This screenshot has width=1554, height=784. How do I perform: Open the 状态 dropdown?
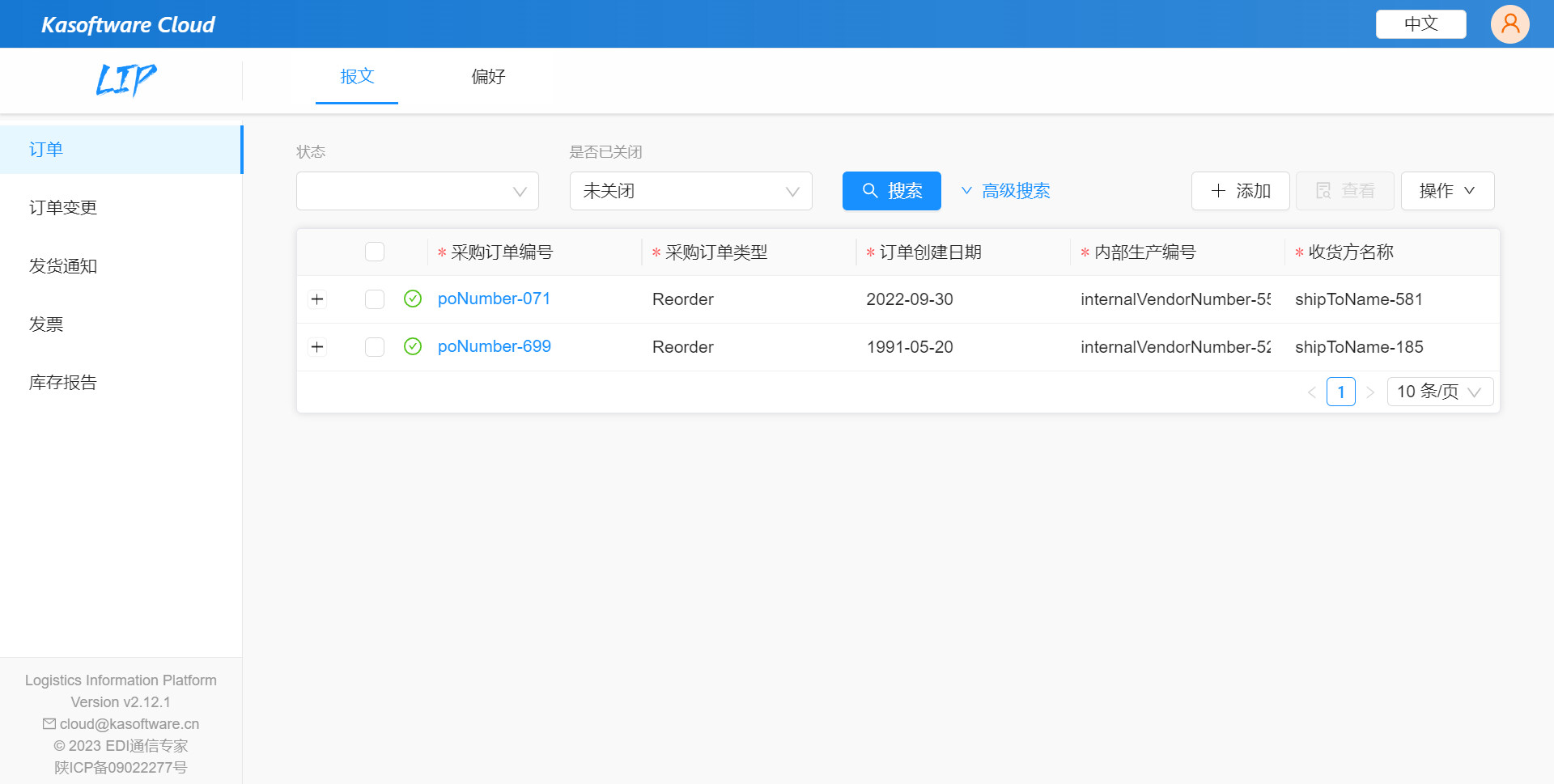(x=417, y=191)
